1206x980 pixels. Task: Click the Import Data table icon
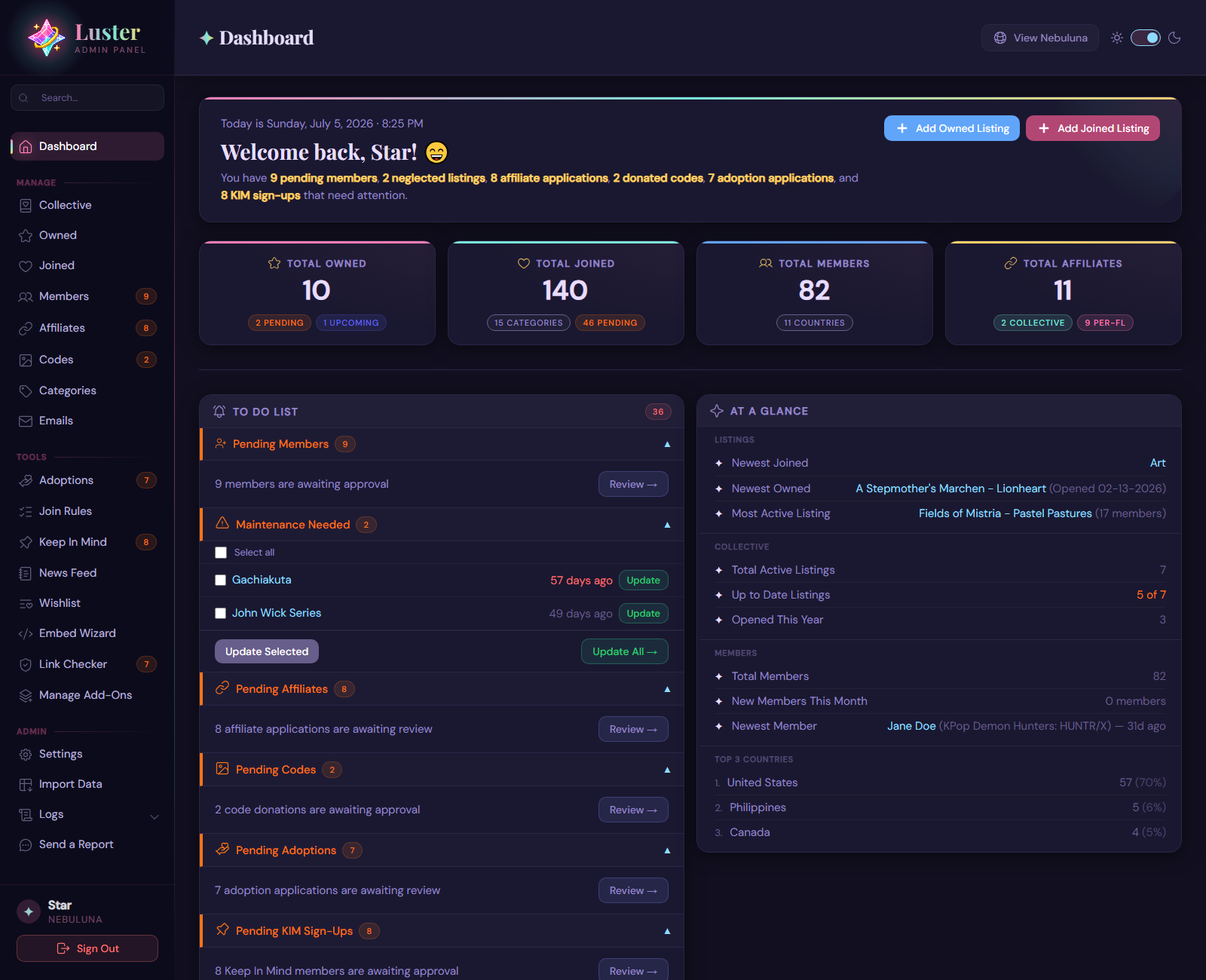pos(26,785)
